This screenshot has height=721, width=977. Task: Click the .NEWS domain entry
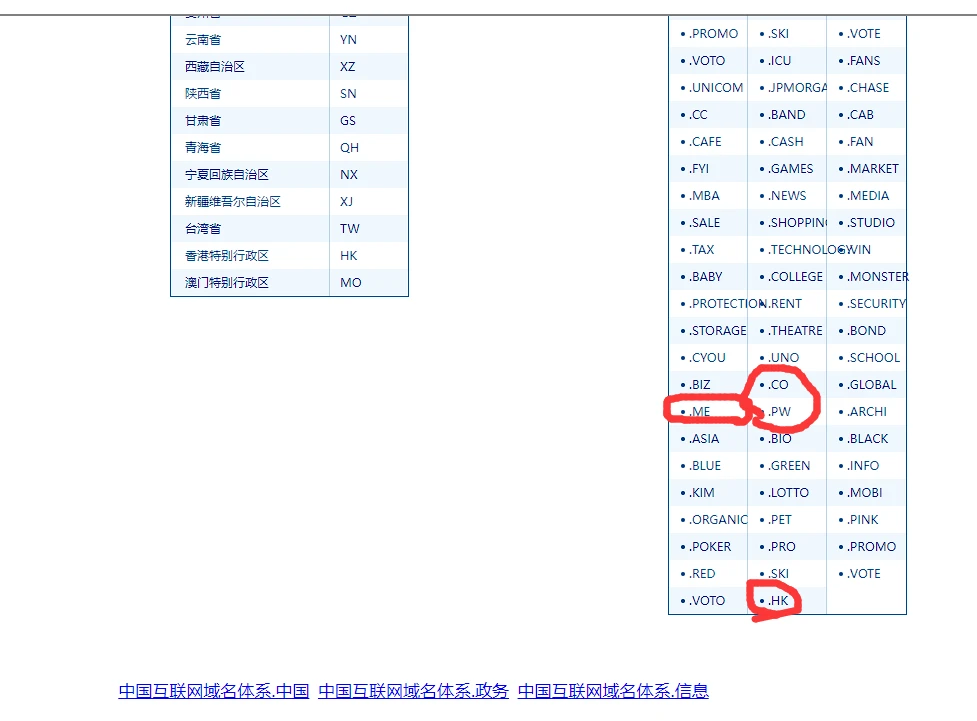coord(787,196)
